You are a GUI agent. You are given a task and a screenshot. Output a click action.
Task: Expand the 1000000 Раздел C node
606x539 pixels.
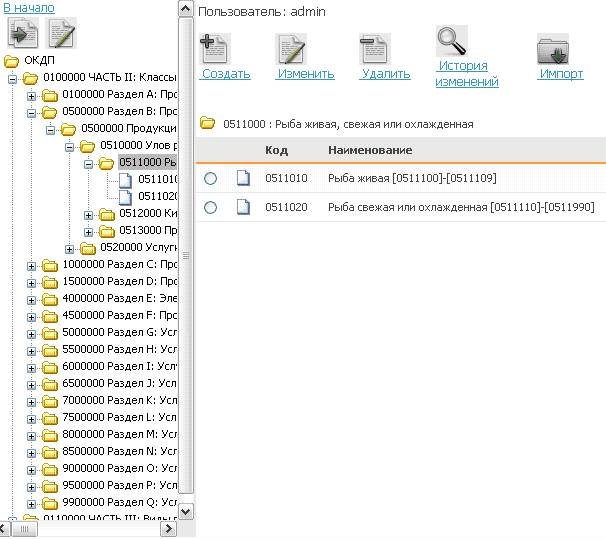(x=32, y=266)
